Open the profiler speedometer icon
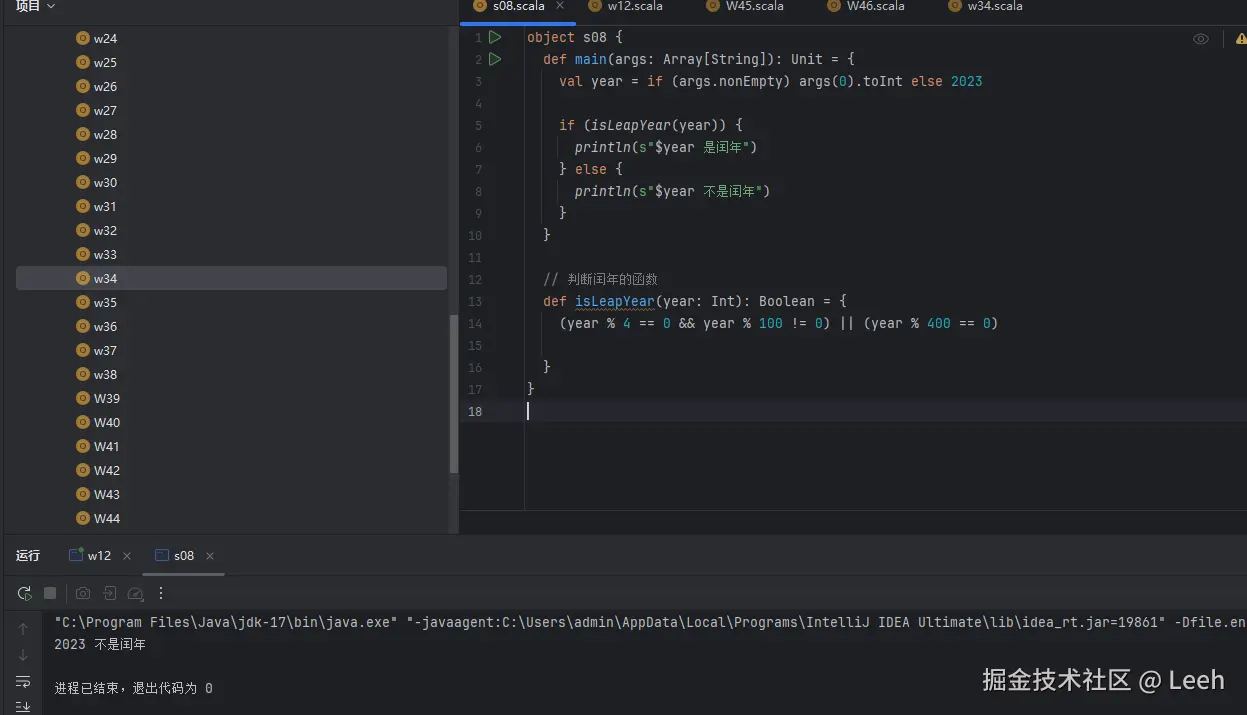The height and width of the screenshot is (715, 1247). pyautogui.click(x=136, y=593)
